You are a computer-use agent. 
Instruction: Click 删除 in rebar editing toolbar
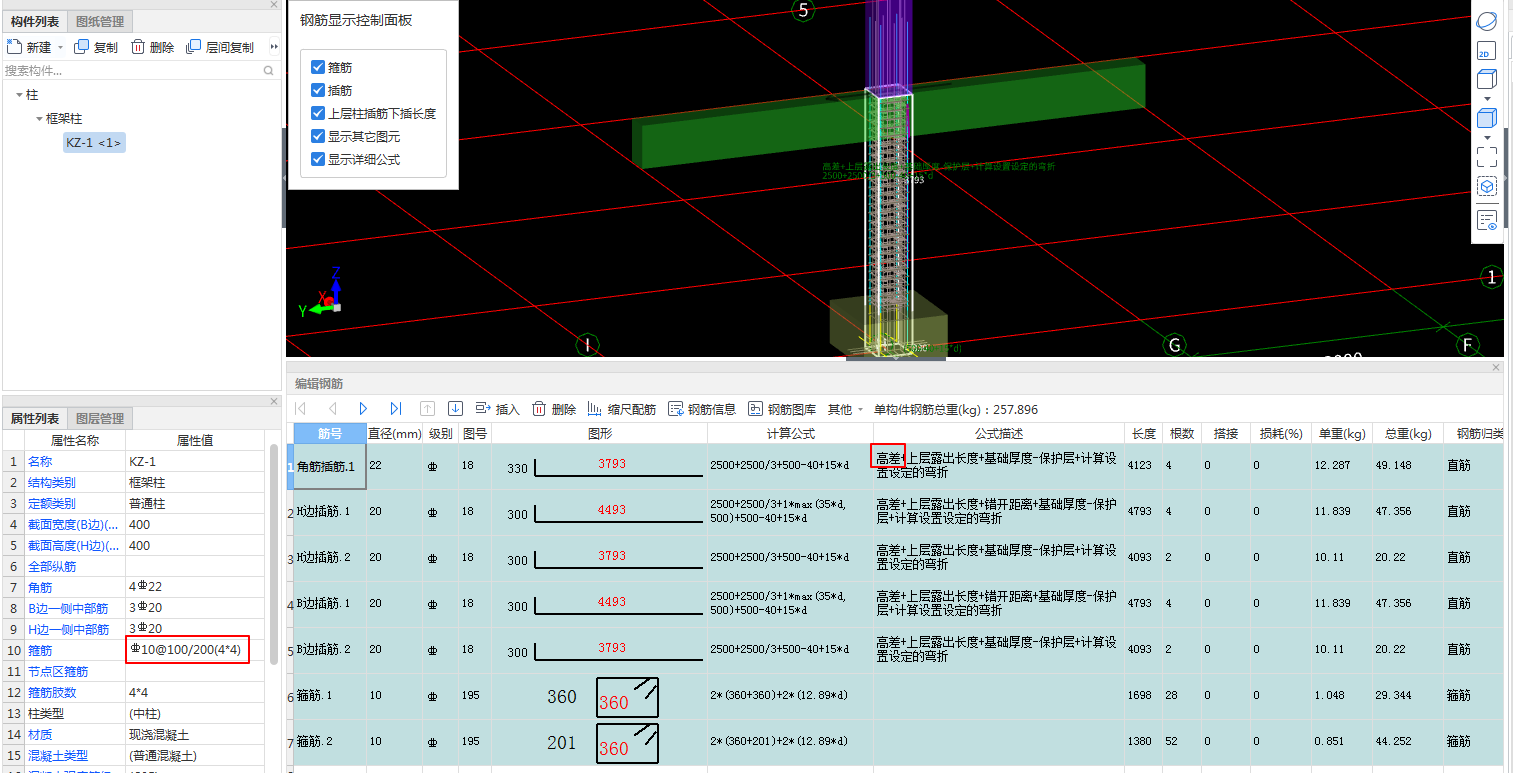pyautogui.click(x=553, y=409)
